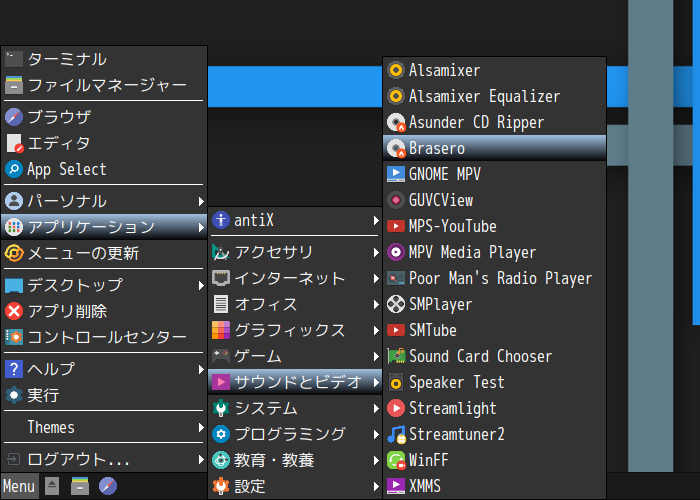The image size is (700, 500).
Task: Click the Poor Man's Radio Player icon
Action: (x=396, y=278)
